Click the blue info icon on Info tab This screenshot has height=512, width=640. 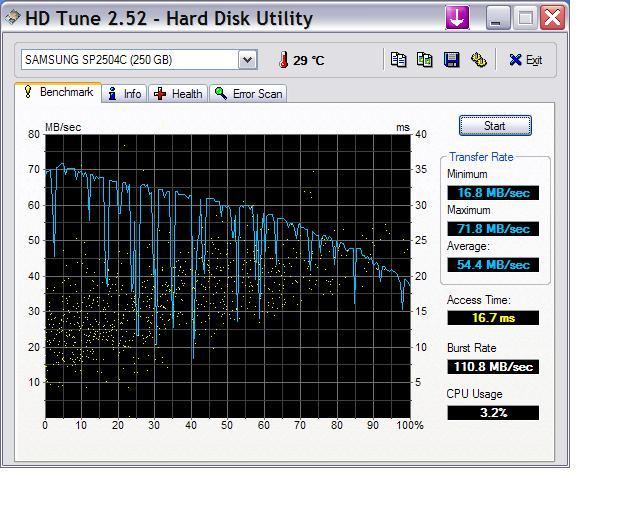tap(112, 93)
